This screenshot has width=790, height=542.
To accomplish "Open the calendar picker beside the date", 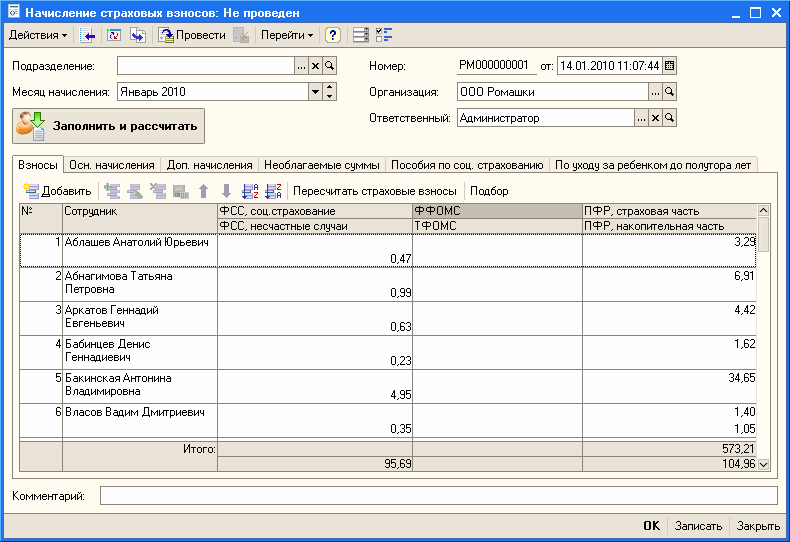I will coord(670,66).
